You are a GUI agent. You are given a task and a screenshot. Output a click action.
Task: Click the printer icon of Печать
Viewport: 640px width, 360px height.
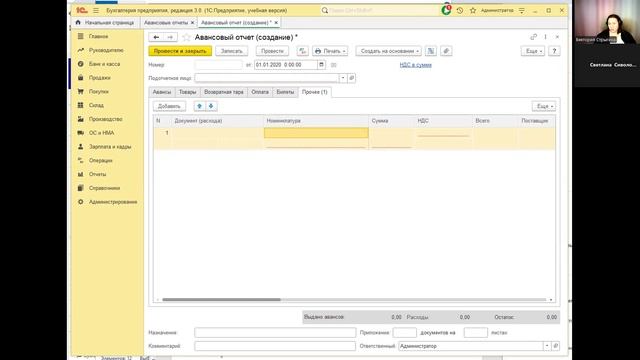[318, 51]
